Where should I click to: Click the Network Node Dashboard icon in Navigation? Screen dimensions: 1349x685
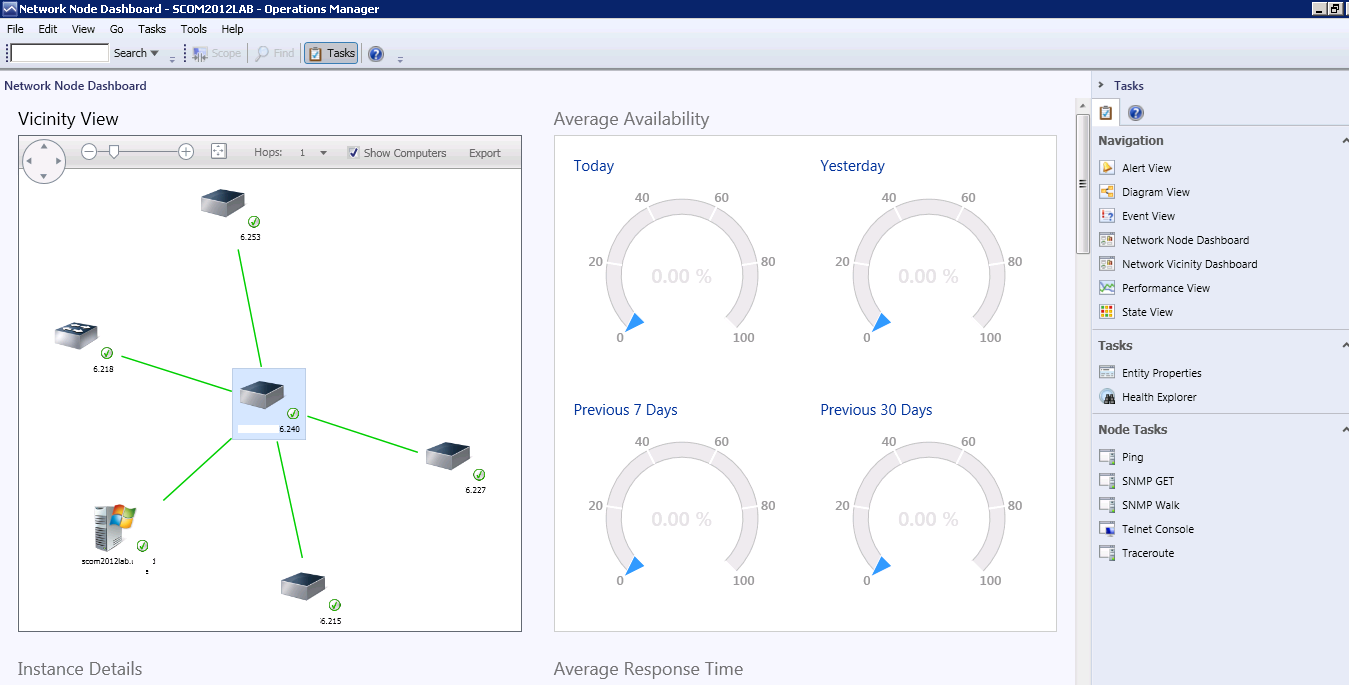1106,240
